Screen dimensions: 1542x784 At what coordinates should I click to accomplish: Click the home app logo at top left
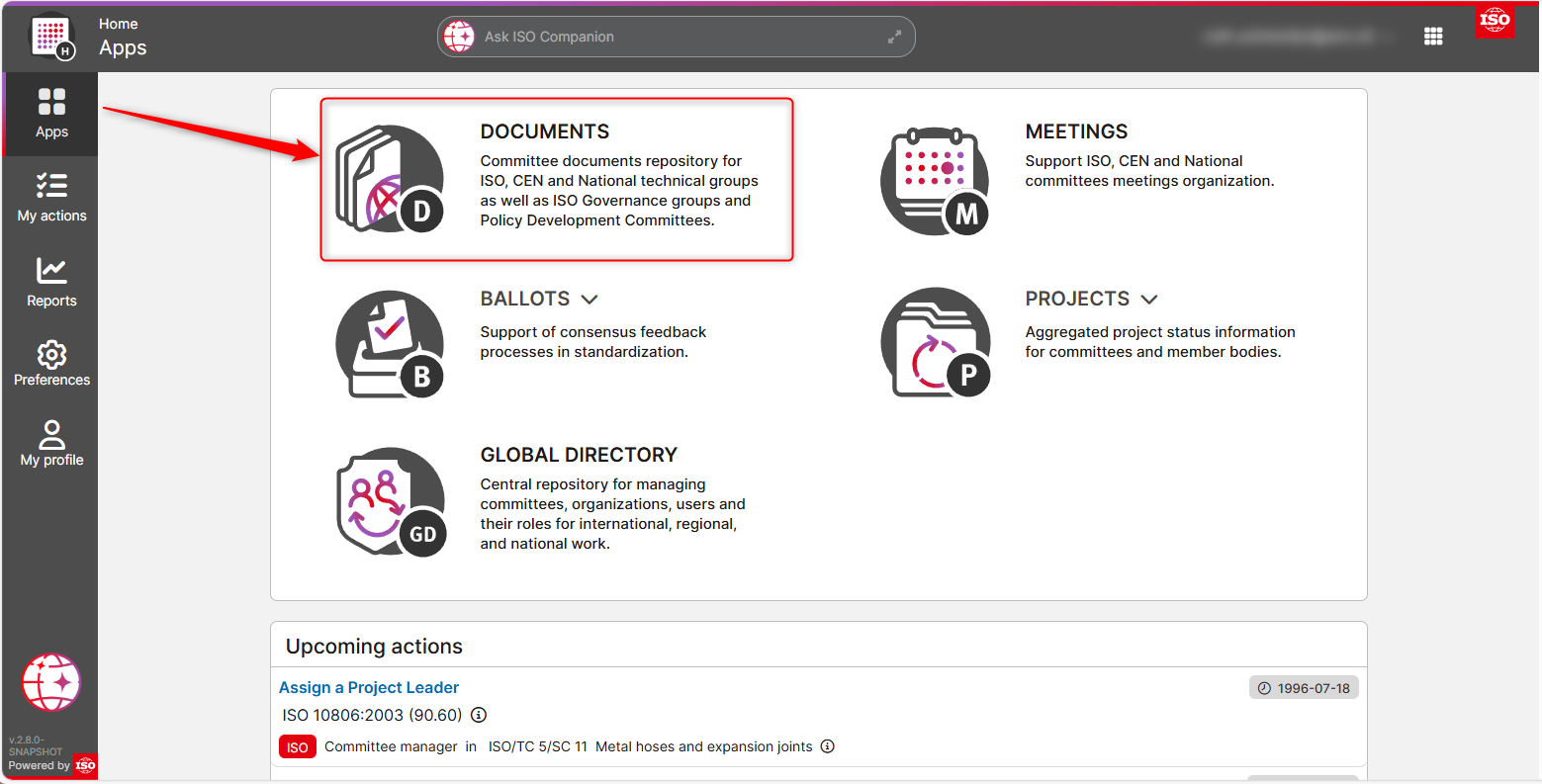52,38
